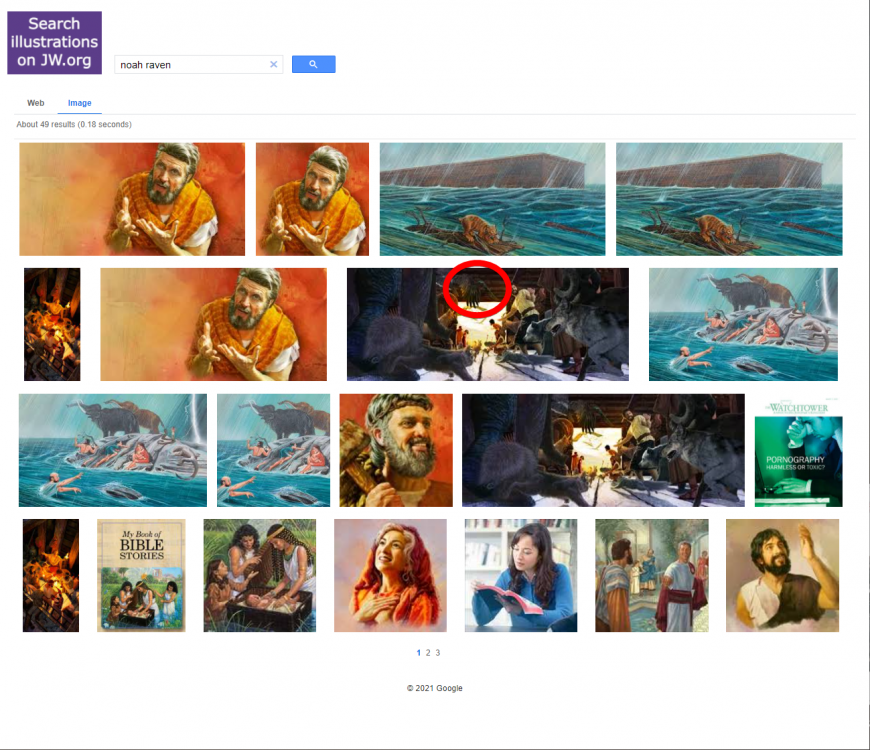Screen dimensions: 870x750
Task: Open the image of the joyful red-haired woman
Action: pos(390,575)
